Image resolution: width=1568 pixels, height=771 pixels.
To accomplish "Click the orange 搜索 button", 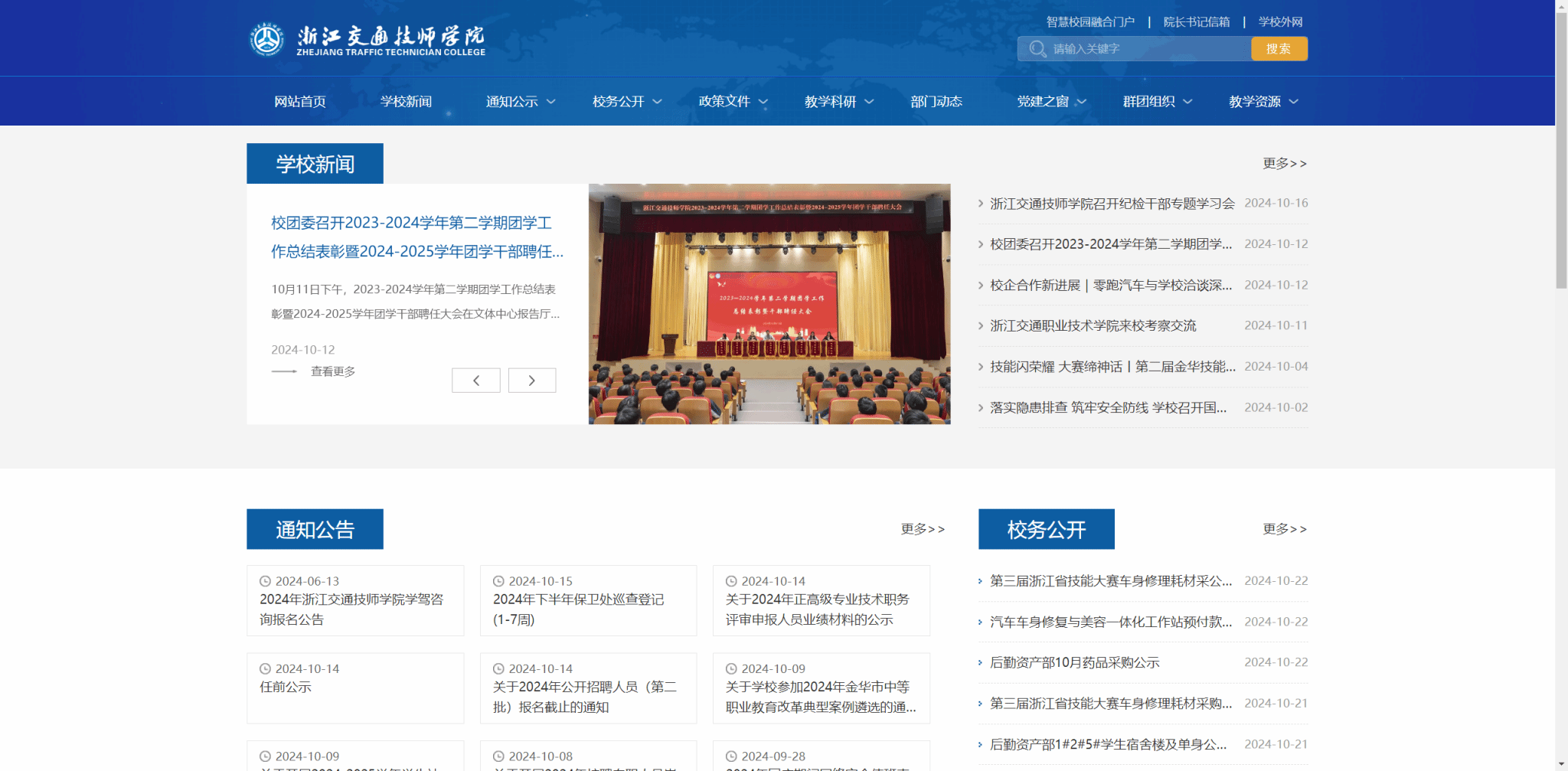I will 1279,49.
